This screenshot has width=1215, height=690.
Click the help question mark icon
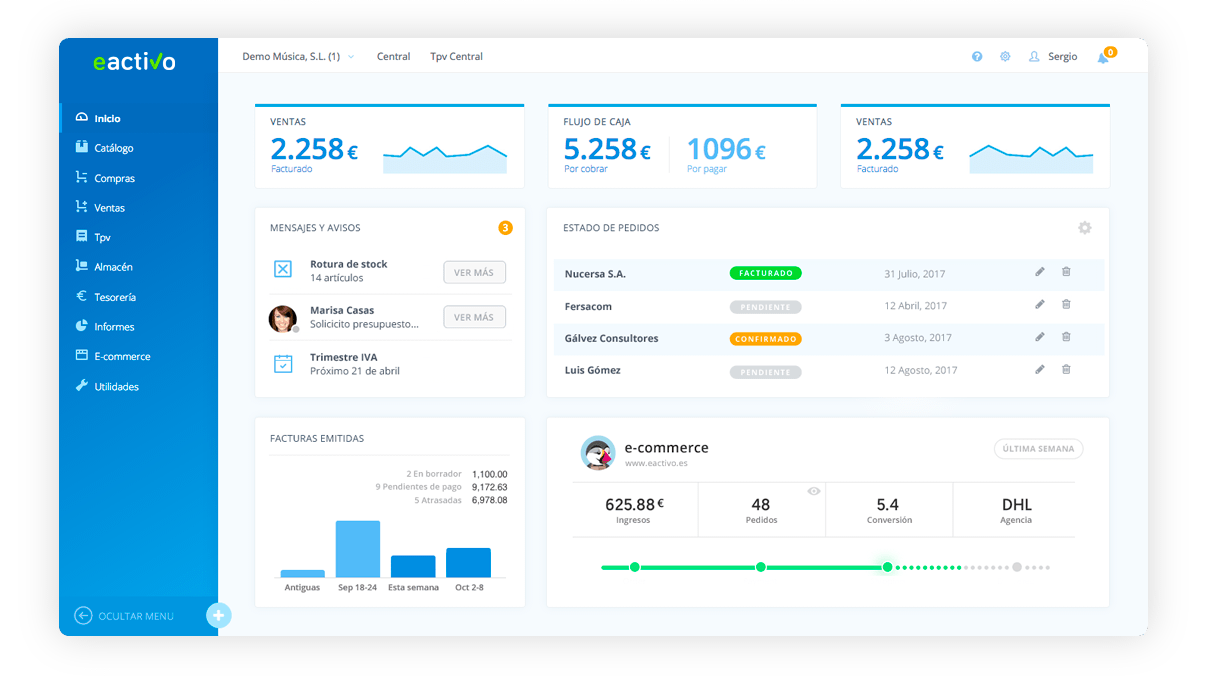977,57
